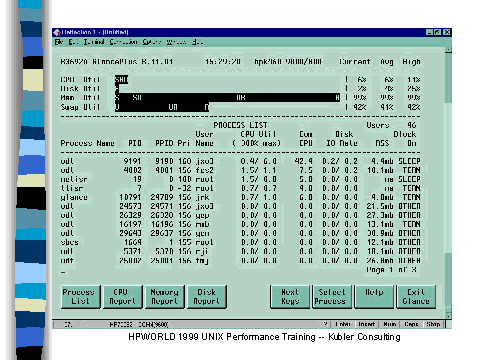The width and height of the screenshot is (480, 360).
Task: Open the Edit menu
Action: pyautogui.click(x=73, y=42)
